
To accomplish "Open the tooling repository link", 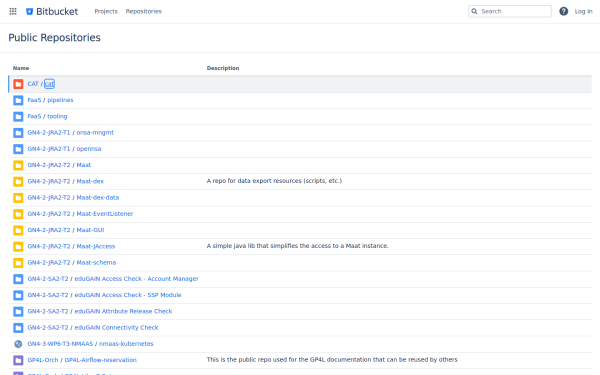I will point(57,116).
